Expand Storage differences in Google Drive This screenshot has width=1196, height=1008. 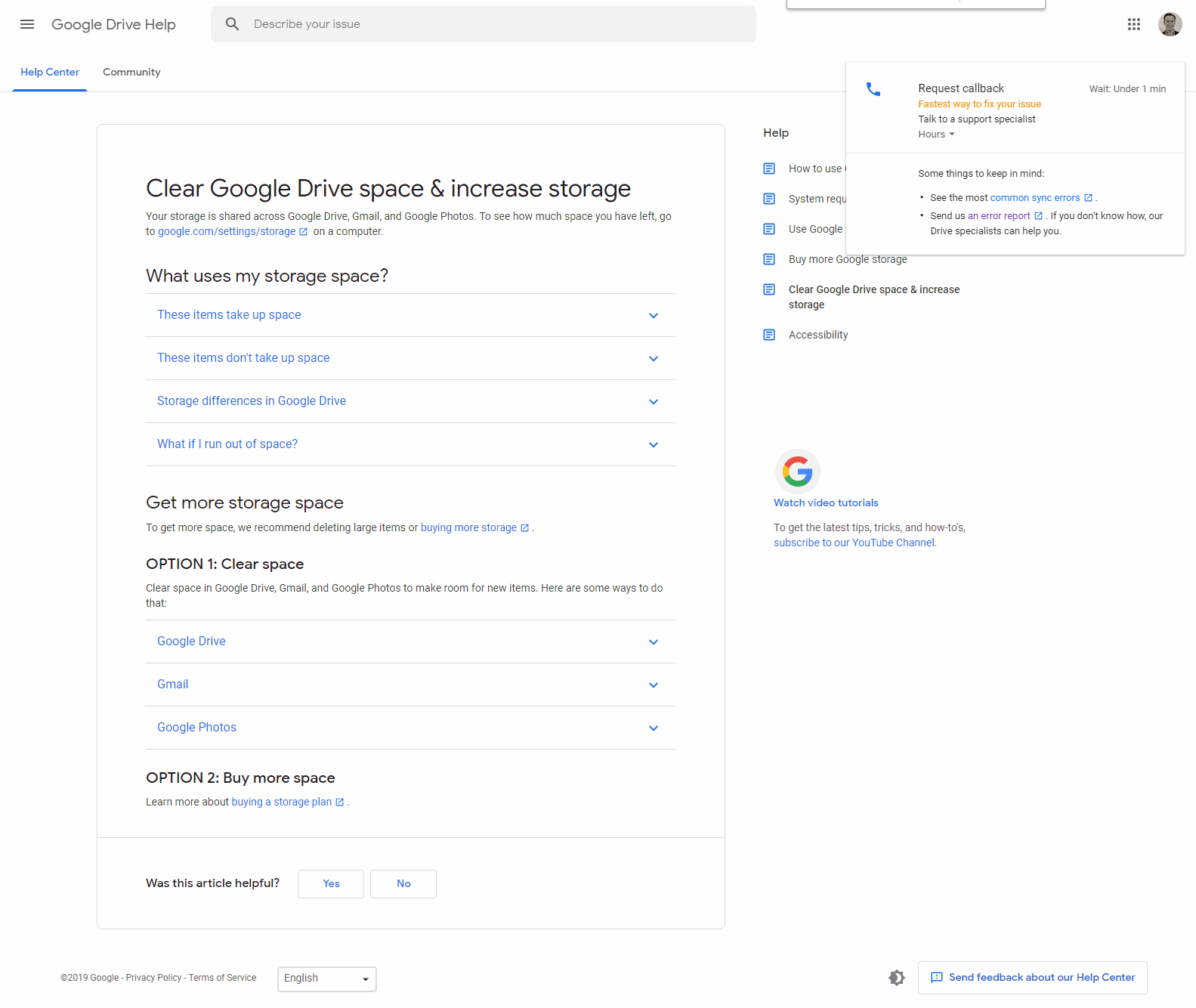pyautogui.click(x=410, y=401)
